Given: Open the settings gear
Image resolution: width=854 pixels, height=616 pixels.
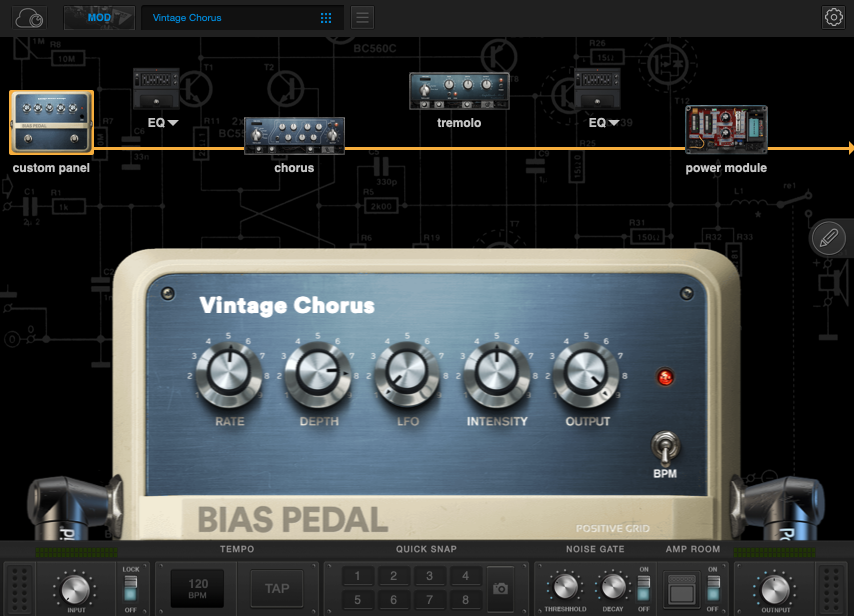Looking at the screenshot, I should pyautogui.click(x=833, y=17).
